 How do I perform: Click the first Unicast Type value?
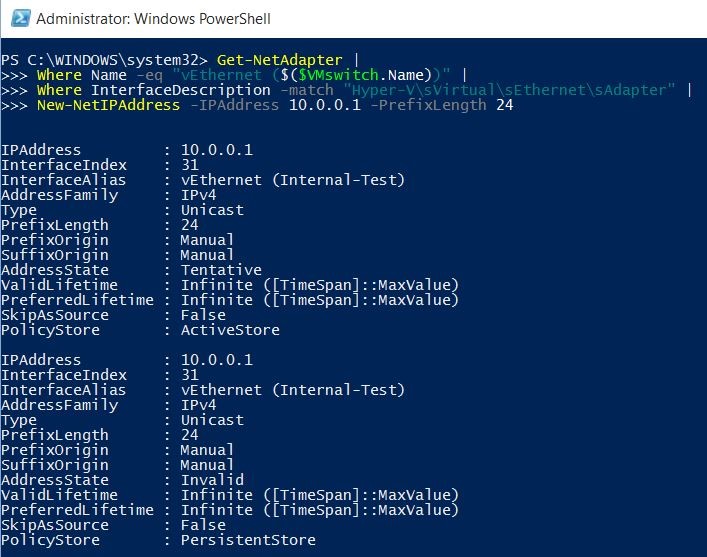point(212,210)
